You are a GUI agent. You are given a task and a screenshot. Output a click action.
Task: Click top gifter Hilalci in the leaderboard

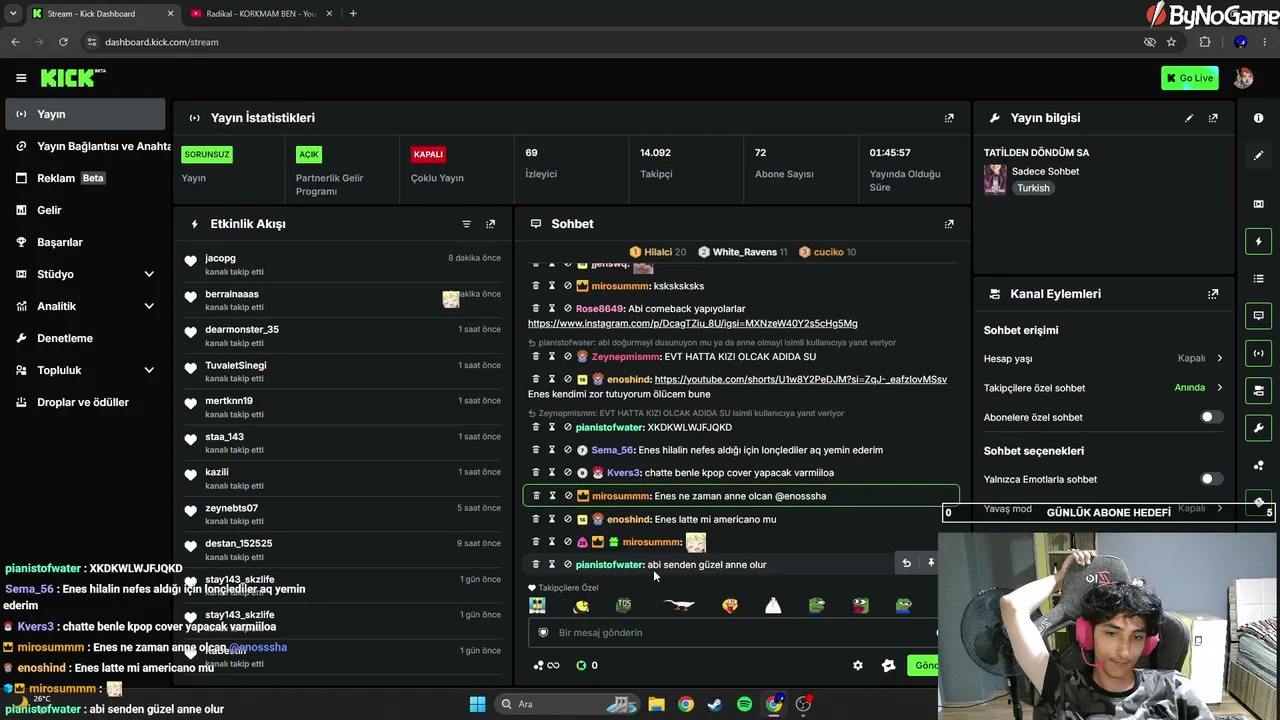pyautogui.click(x=657, y=252)
